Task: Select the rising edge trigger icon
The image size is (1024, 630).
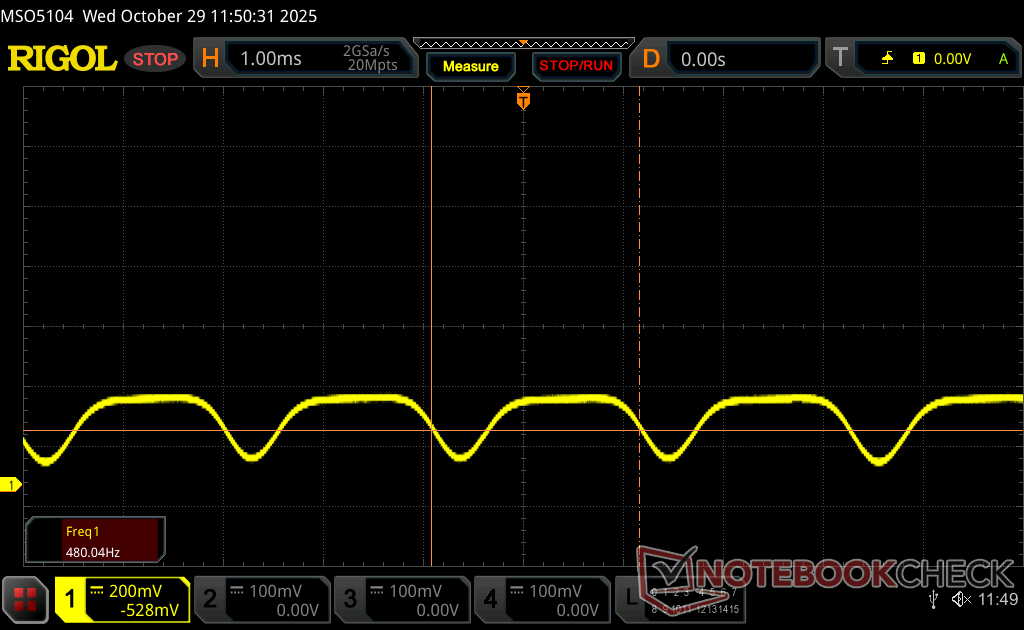Action: click(x=887, y=59)
